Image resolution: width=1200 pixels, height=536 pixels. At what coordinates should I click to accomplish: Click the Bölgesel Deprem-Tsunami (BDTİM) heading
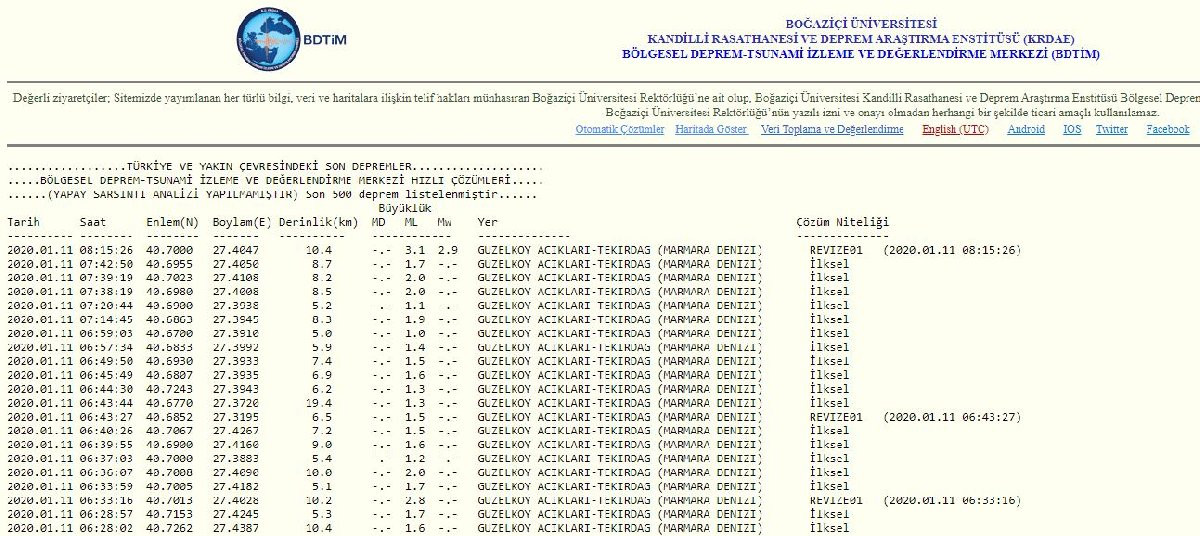coord(860,54)
